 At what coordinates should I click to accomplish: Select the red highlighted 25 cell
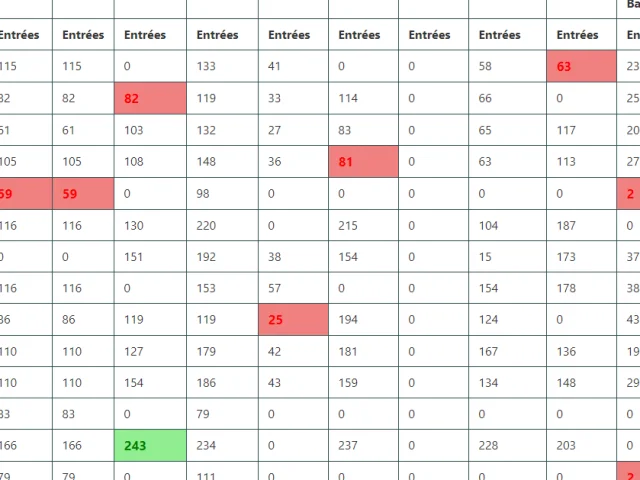point(293,321)
